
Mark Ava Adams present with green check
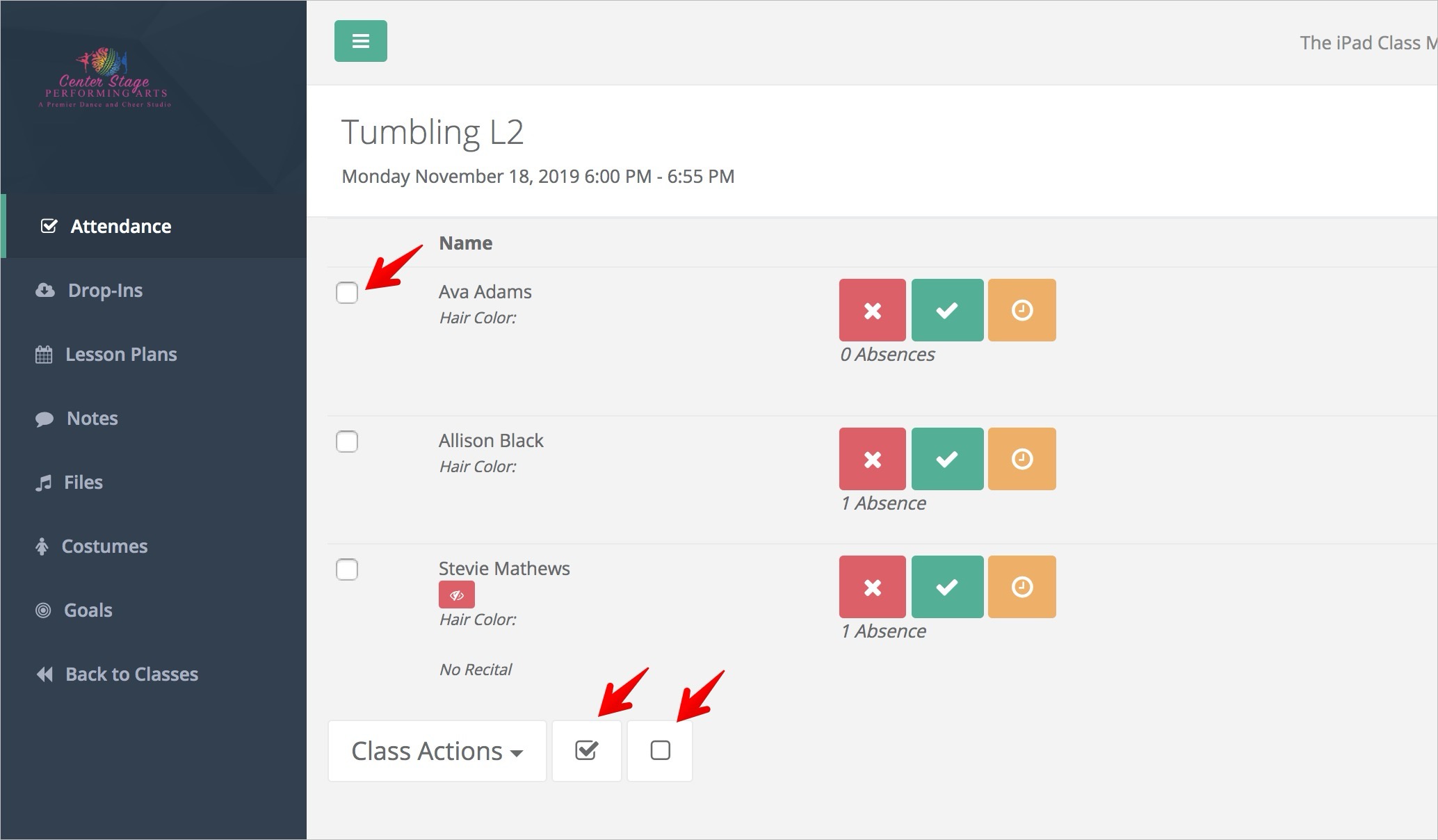click(x=947, y=310)
